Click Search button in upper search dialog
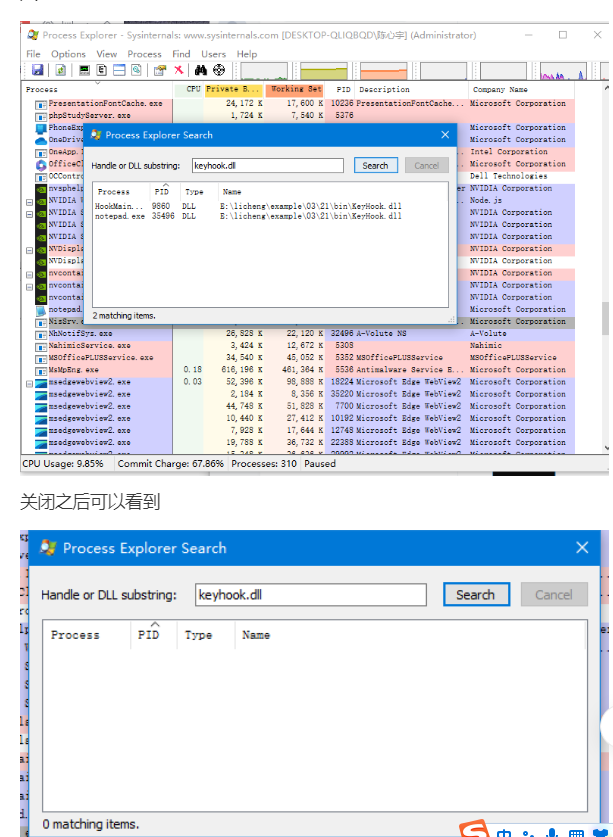 tap(375, 166)
